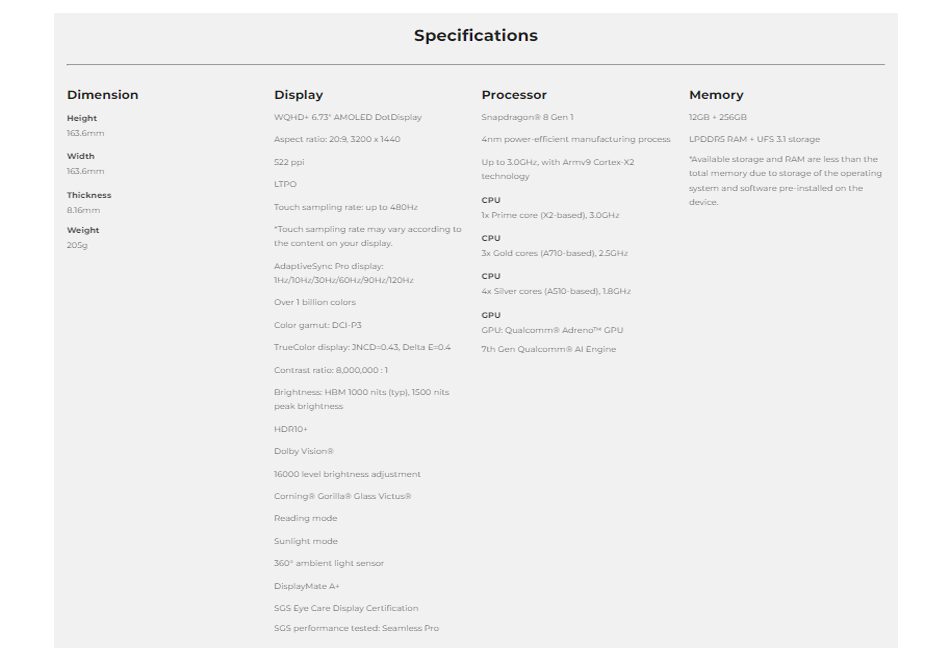Screen dimensions: 950x648
Task: Click the Corning Gorilla Glass Victus line
Action: coord(342,496)
